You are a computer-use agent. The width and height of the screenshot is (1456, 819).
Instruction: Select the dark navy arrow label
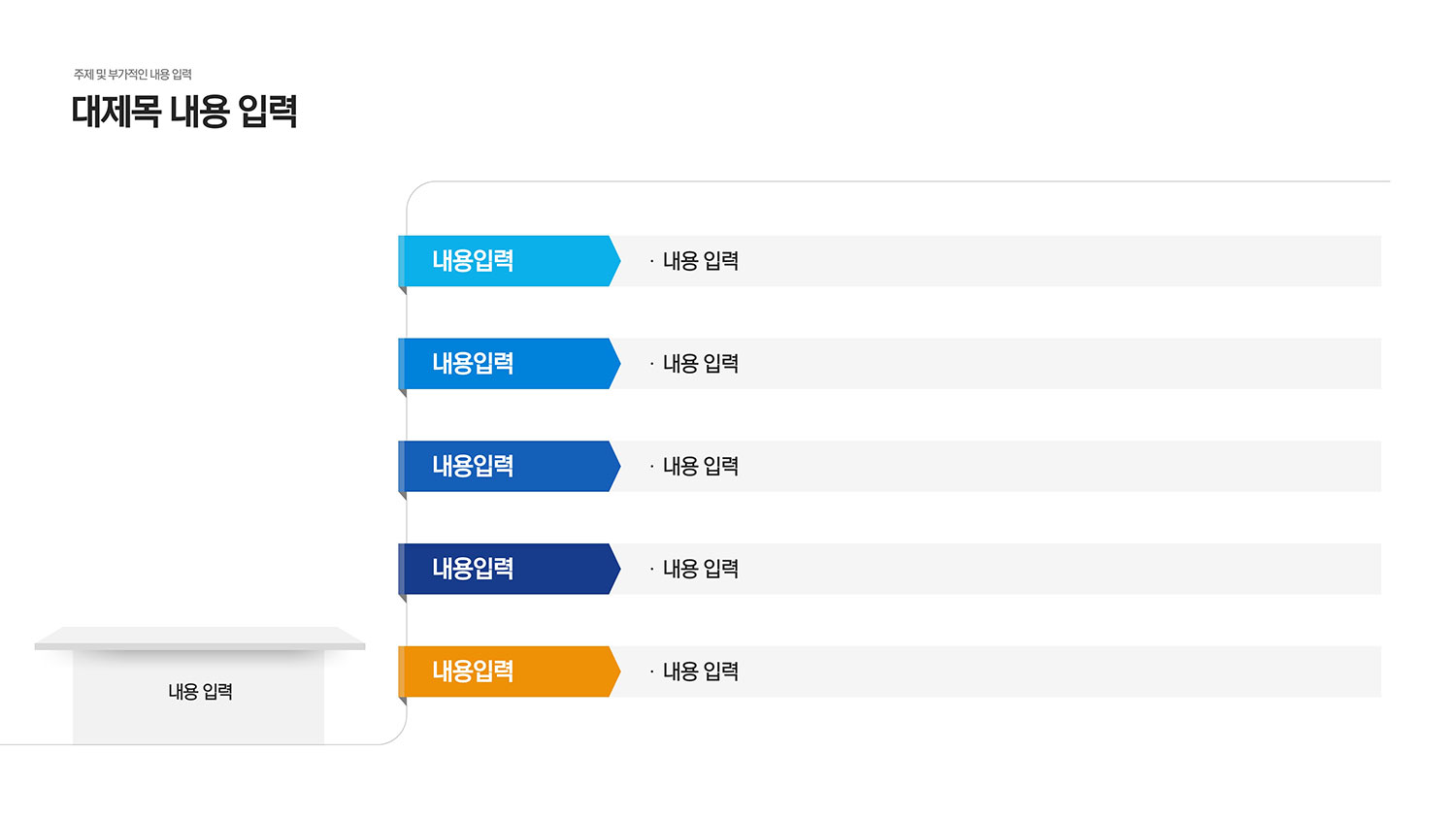[x=509, y=569]
